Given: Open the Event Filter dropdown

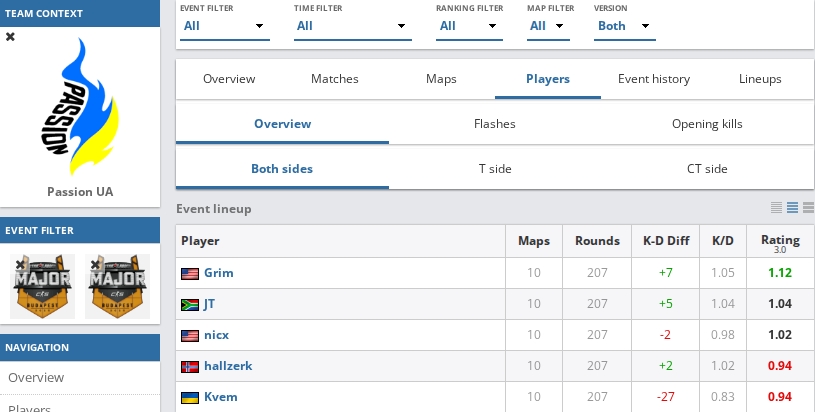Looking at the screenshot, I should (x=225, y=26).
